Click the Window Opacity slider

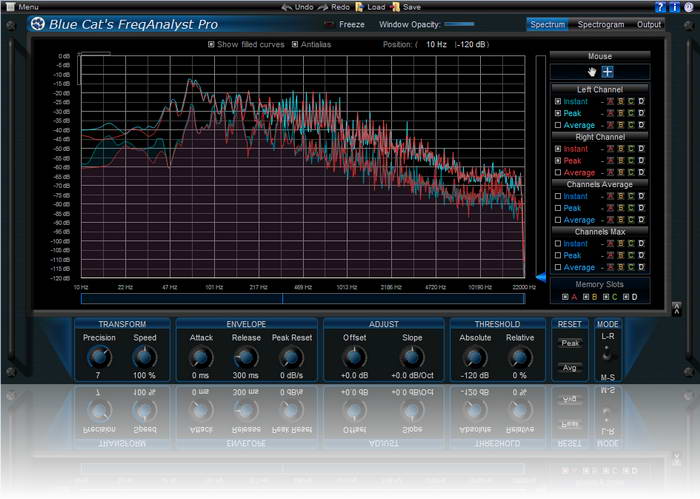(x=459, y=24)
